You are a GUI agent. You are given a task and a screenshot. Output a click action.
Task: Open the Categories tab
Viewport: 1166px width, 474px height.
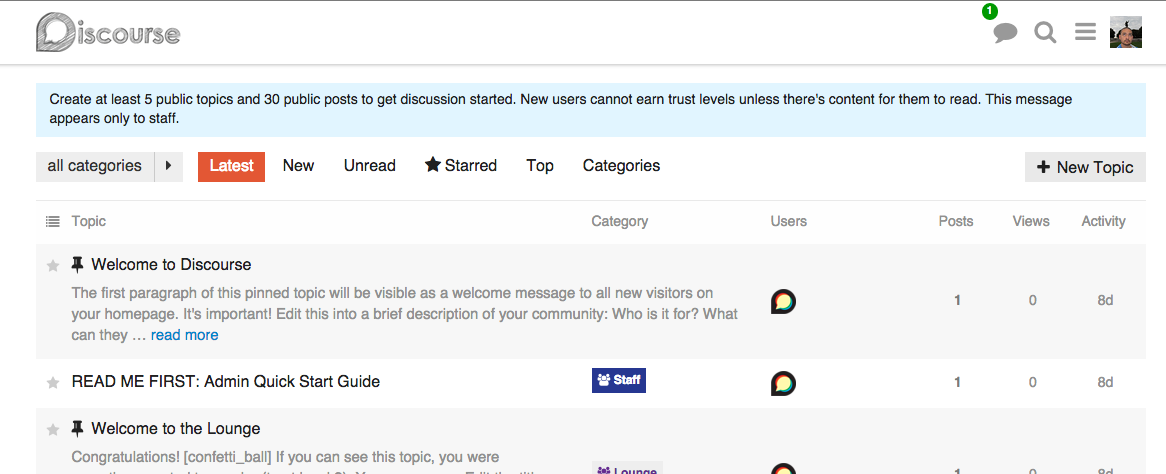[622, 166]
